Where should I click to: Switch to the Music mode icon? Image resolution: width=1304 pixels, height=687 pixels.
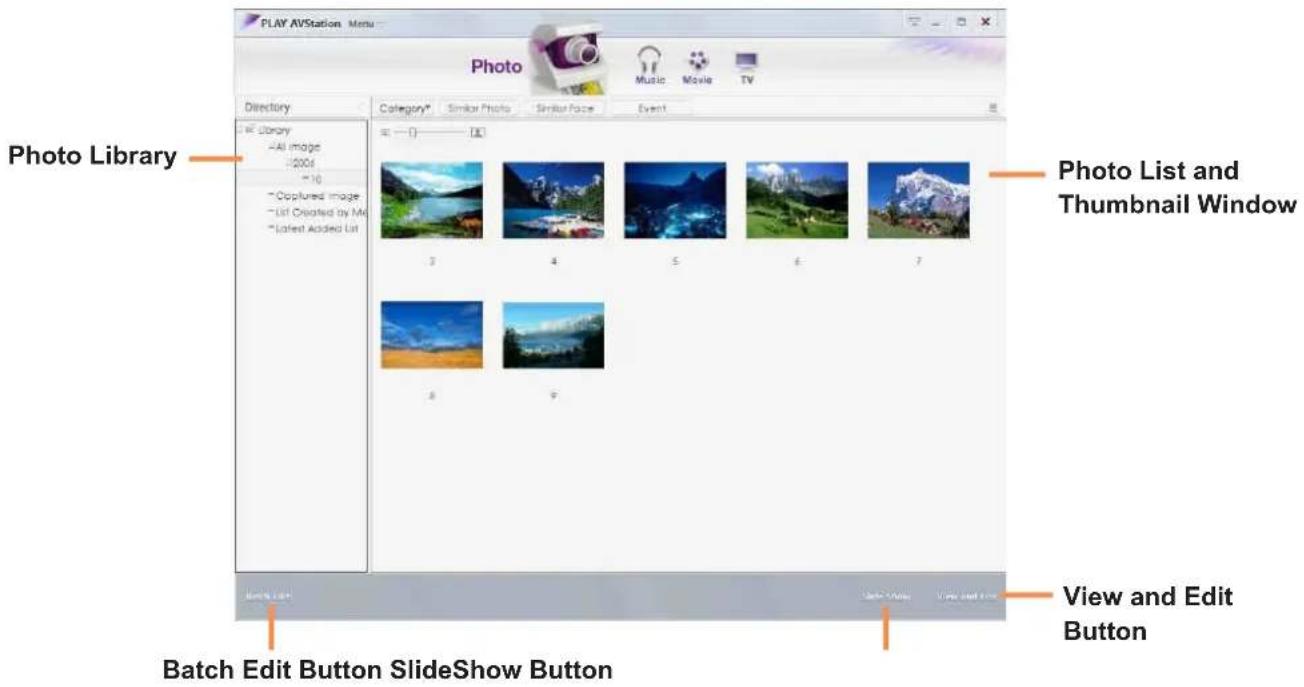click(650, 65)
